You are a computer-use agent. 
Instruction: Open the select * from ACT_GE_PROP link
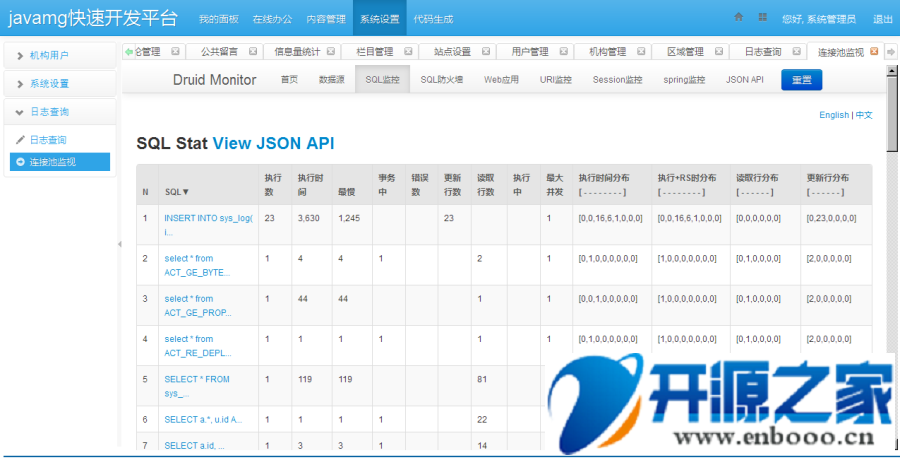point(198,306)
